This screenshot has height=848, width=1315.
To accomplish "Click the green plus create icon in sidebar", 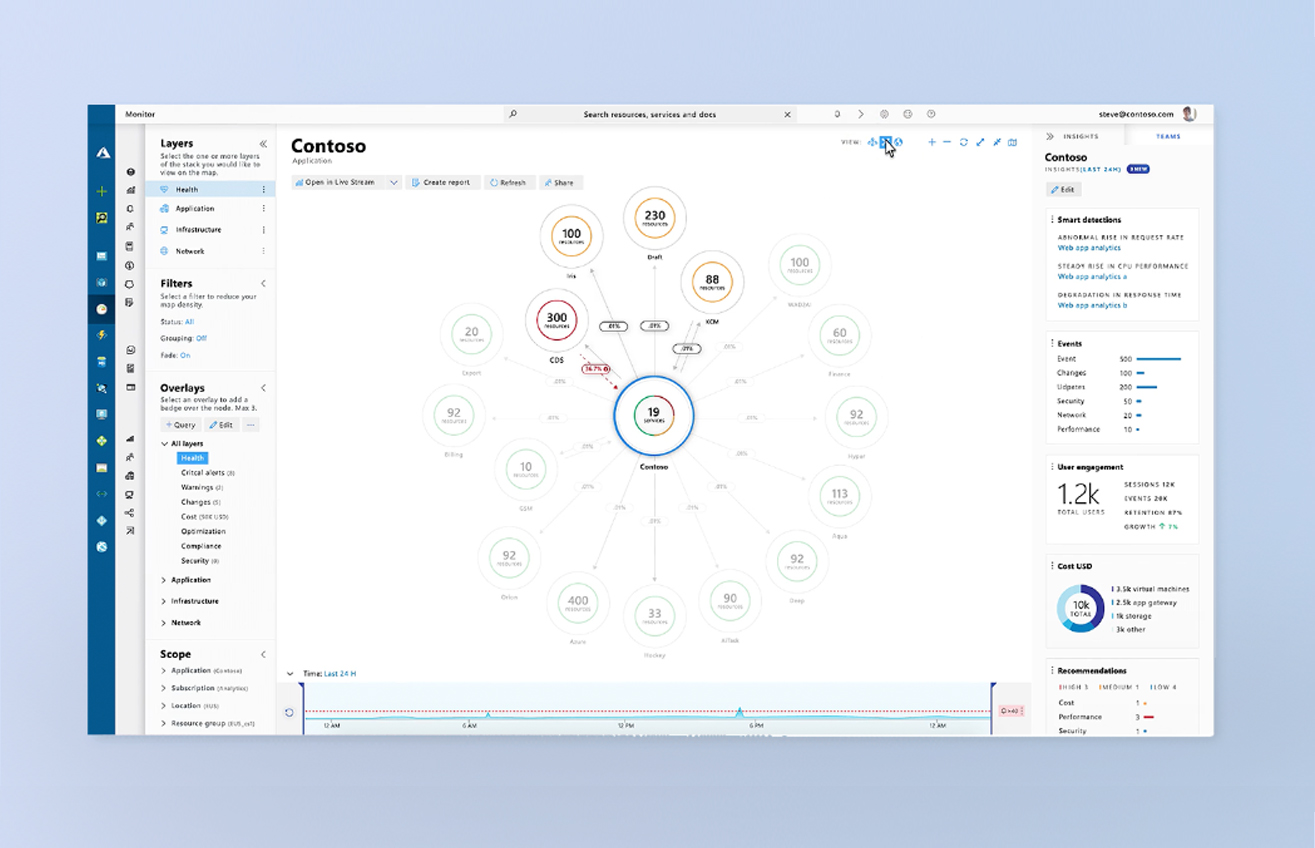I will coord(102,191).
